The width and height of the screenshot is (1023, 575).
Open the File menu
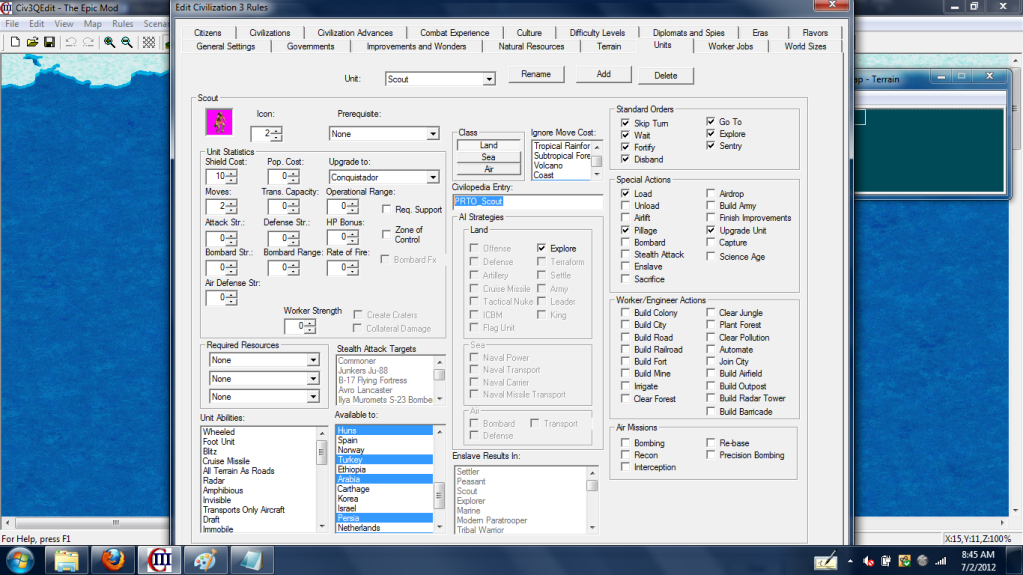tap(12, 23)
